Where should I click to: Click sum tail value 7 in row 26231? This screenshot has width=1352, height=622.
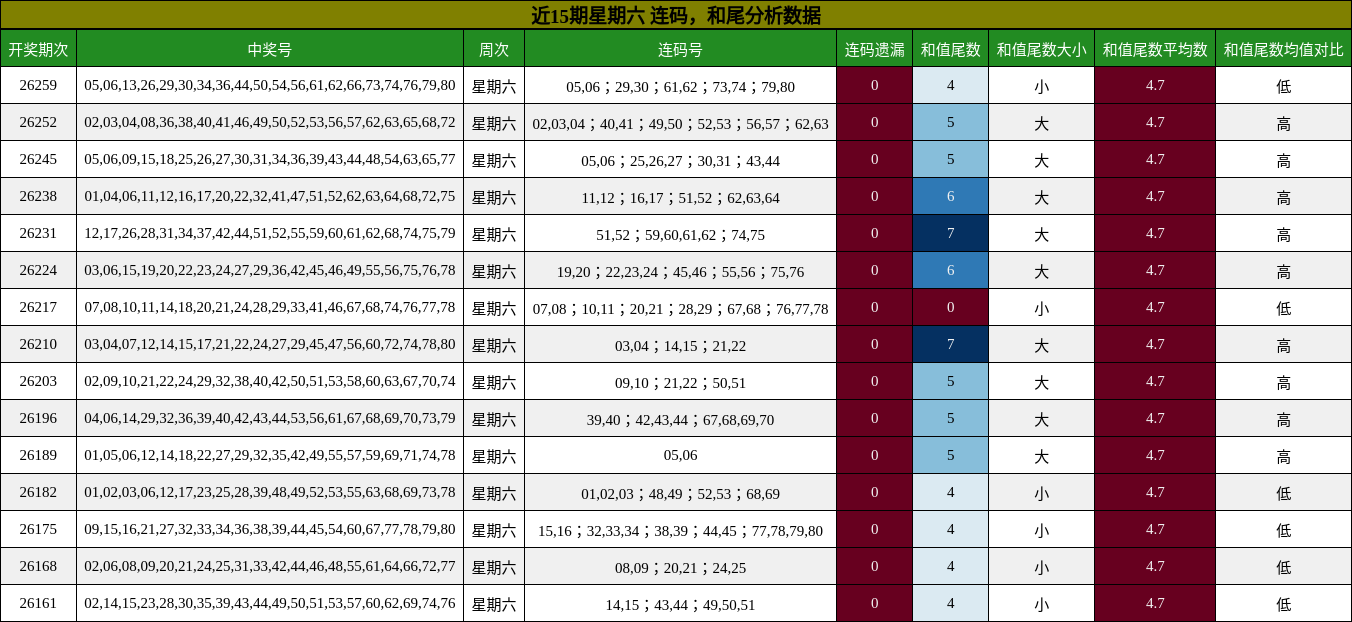(950, 233)
